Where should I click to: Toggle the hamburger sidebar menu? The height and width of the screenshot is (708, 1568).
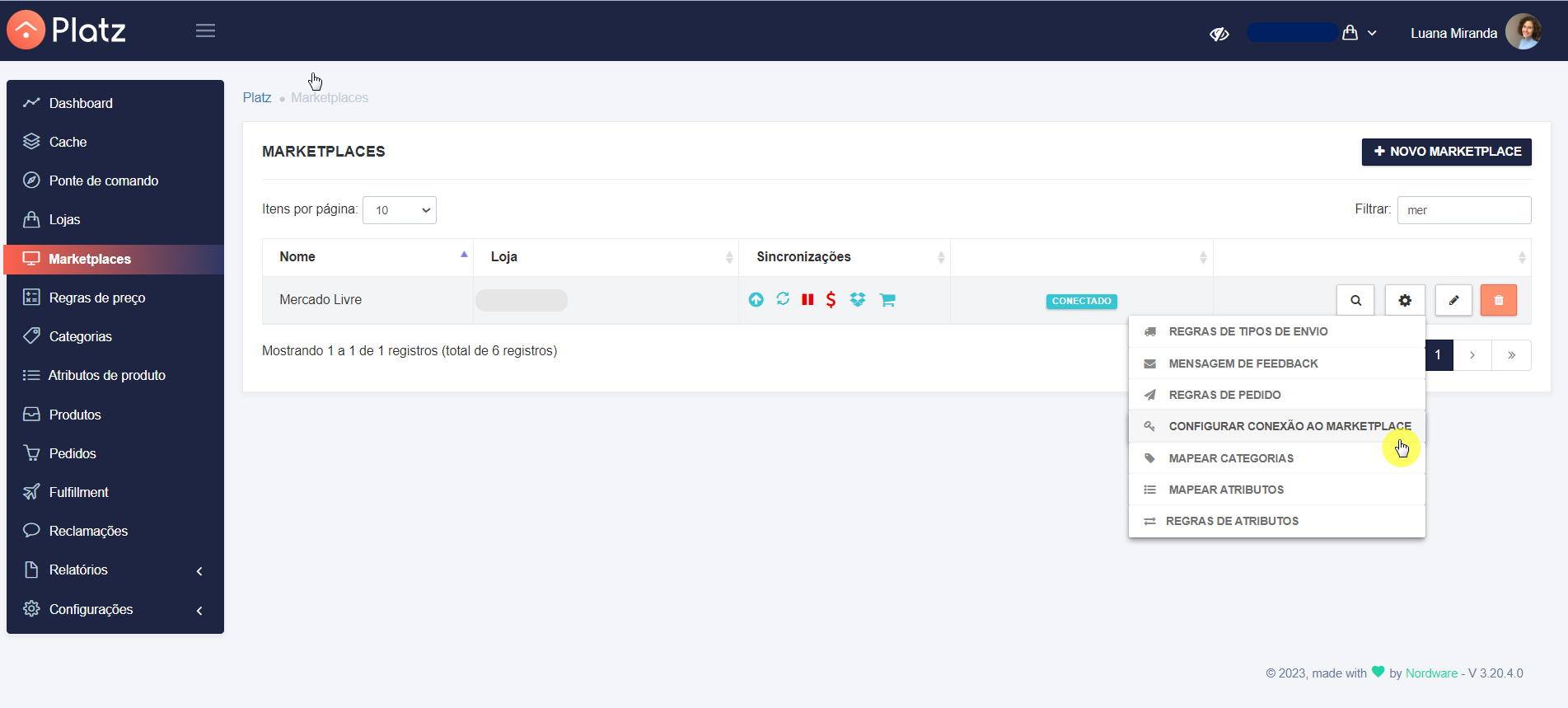pos(205,30)
